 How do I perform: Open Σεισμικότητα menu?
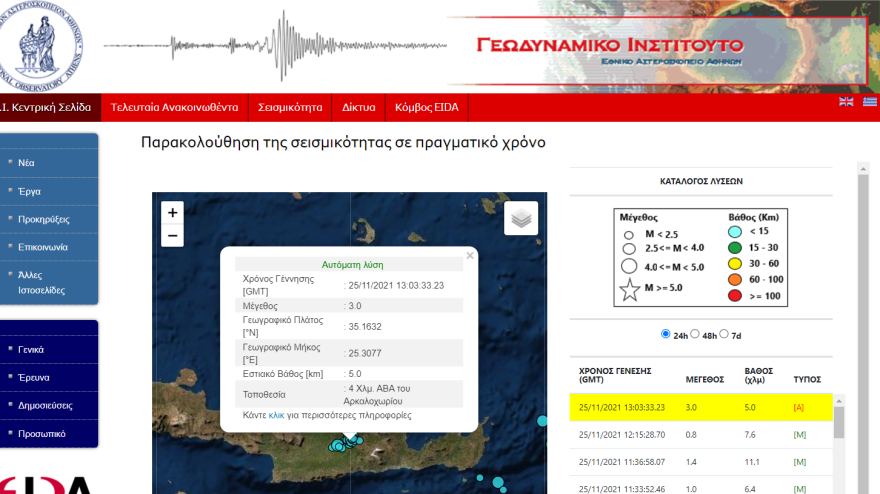tap(290, 107)
